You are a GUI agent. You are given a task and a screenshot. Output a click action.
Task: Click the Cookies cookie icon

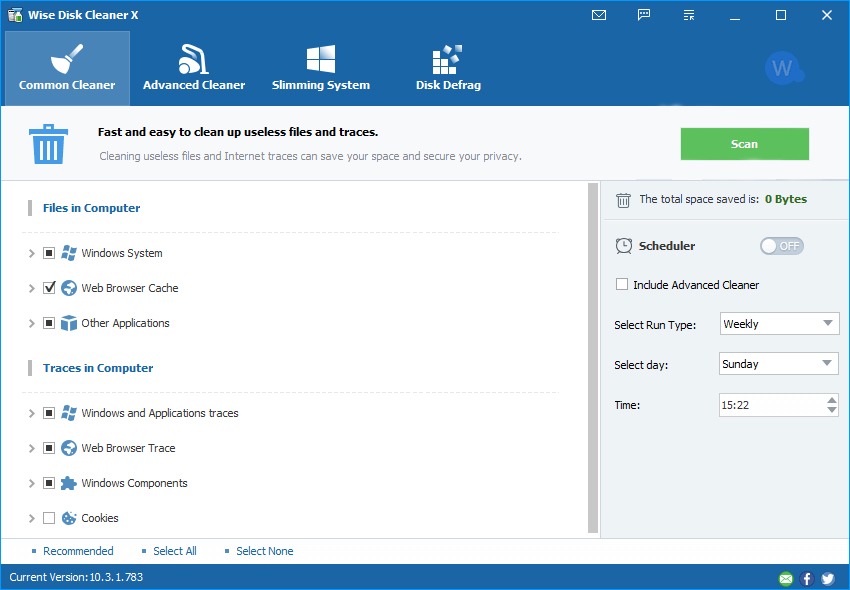pyautogui.click(x=69, y=518)
